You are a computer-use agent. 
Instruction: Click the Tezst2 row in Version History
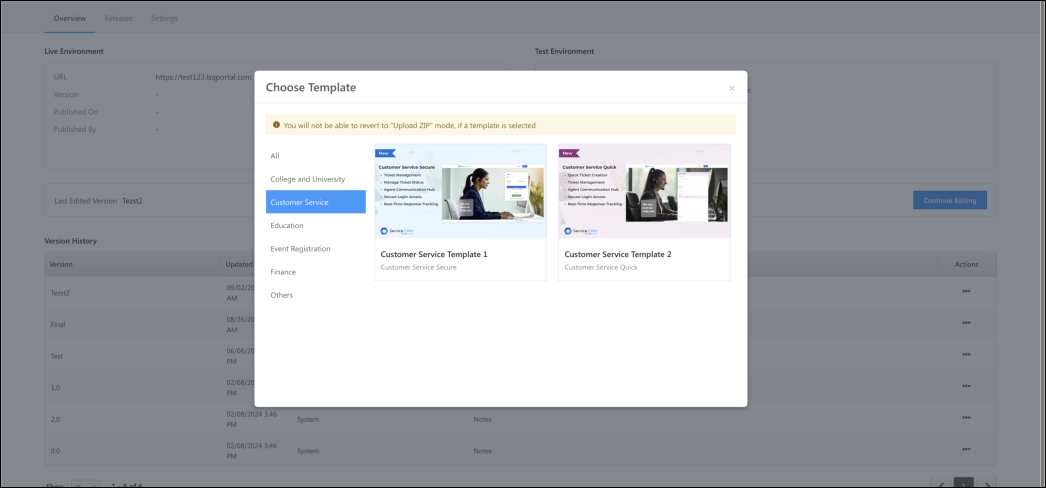(x=520, y=292)
